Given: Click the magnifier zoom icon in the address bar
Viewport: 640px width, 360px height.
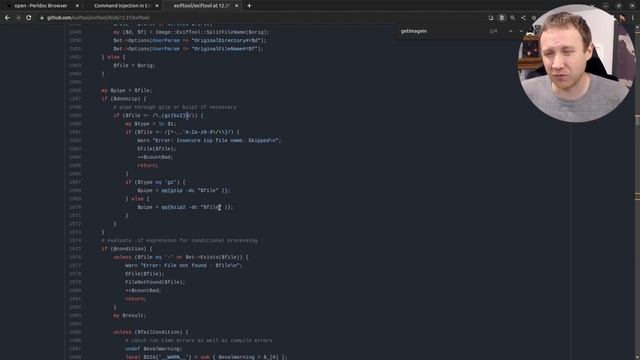Looking at the screenshot, I should (513, 18).
